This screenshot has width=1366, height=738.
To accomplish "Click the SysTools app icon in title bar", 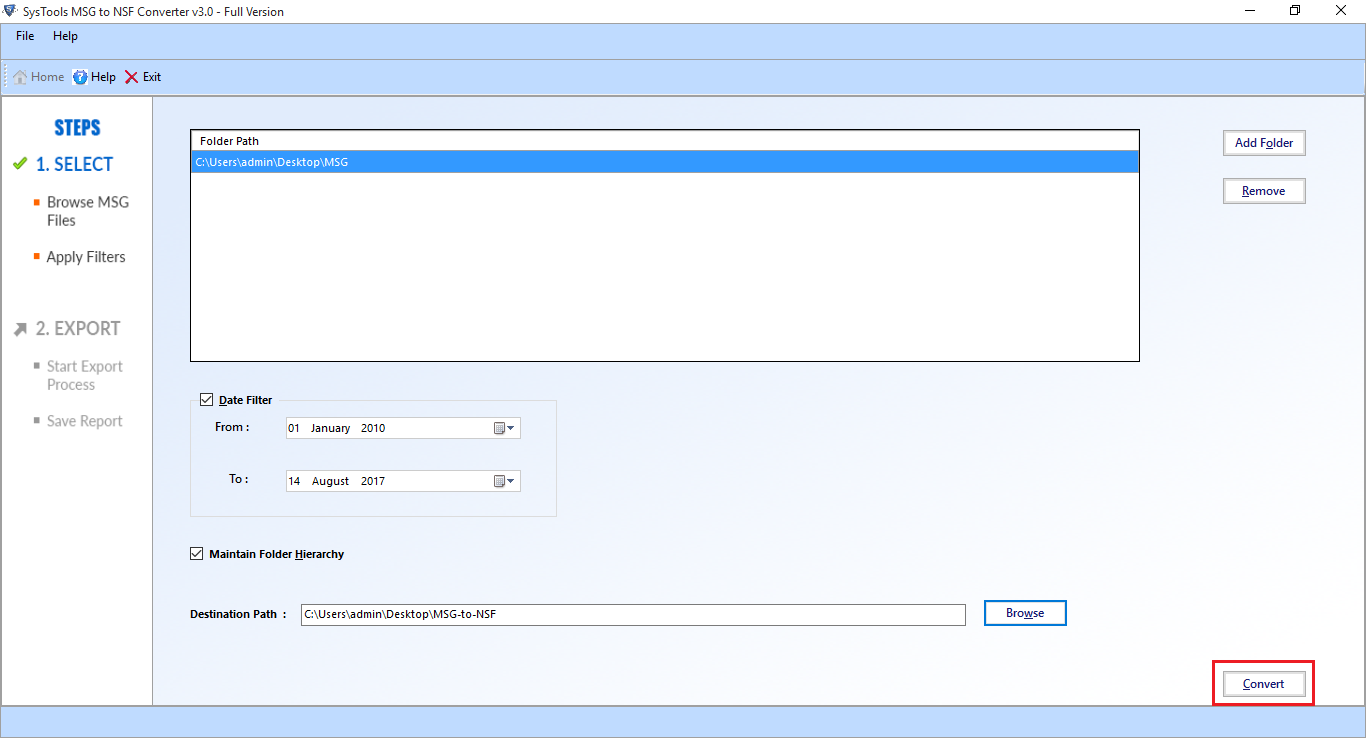I will coord(11,11).
